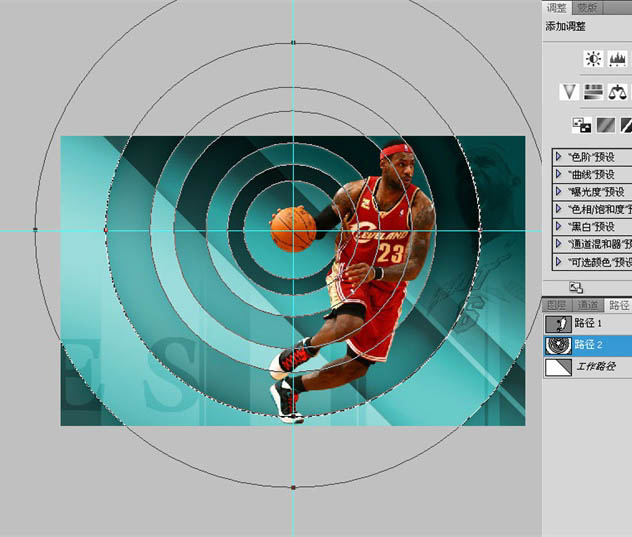Open the 通道 tab
Image resolution: width=632 pixels, height=537 pixels.
(x=587, y=305)
